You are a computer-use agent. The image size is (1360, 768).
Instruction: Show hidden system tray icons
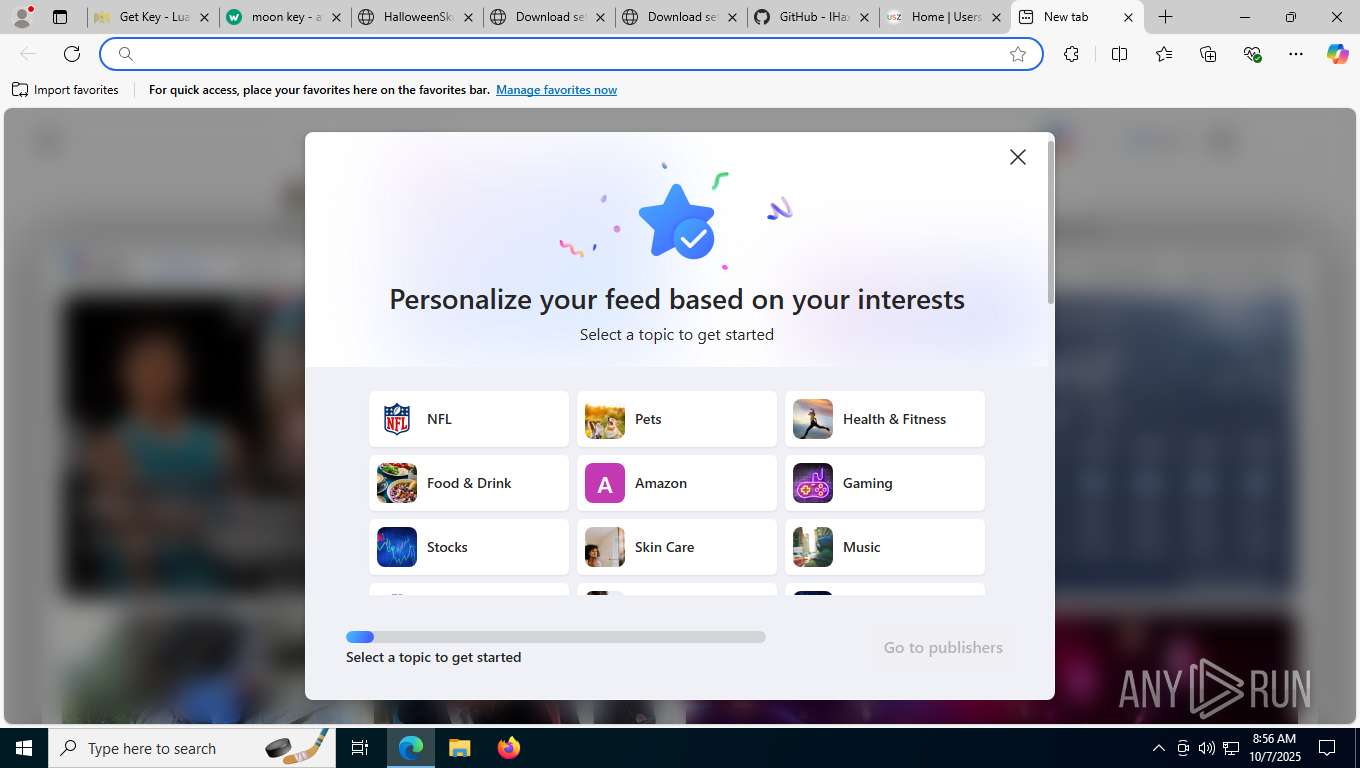coord(1159,748)
